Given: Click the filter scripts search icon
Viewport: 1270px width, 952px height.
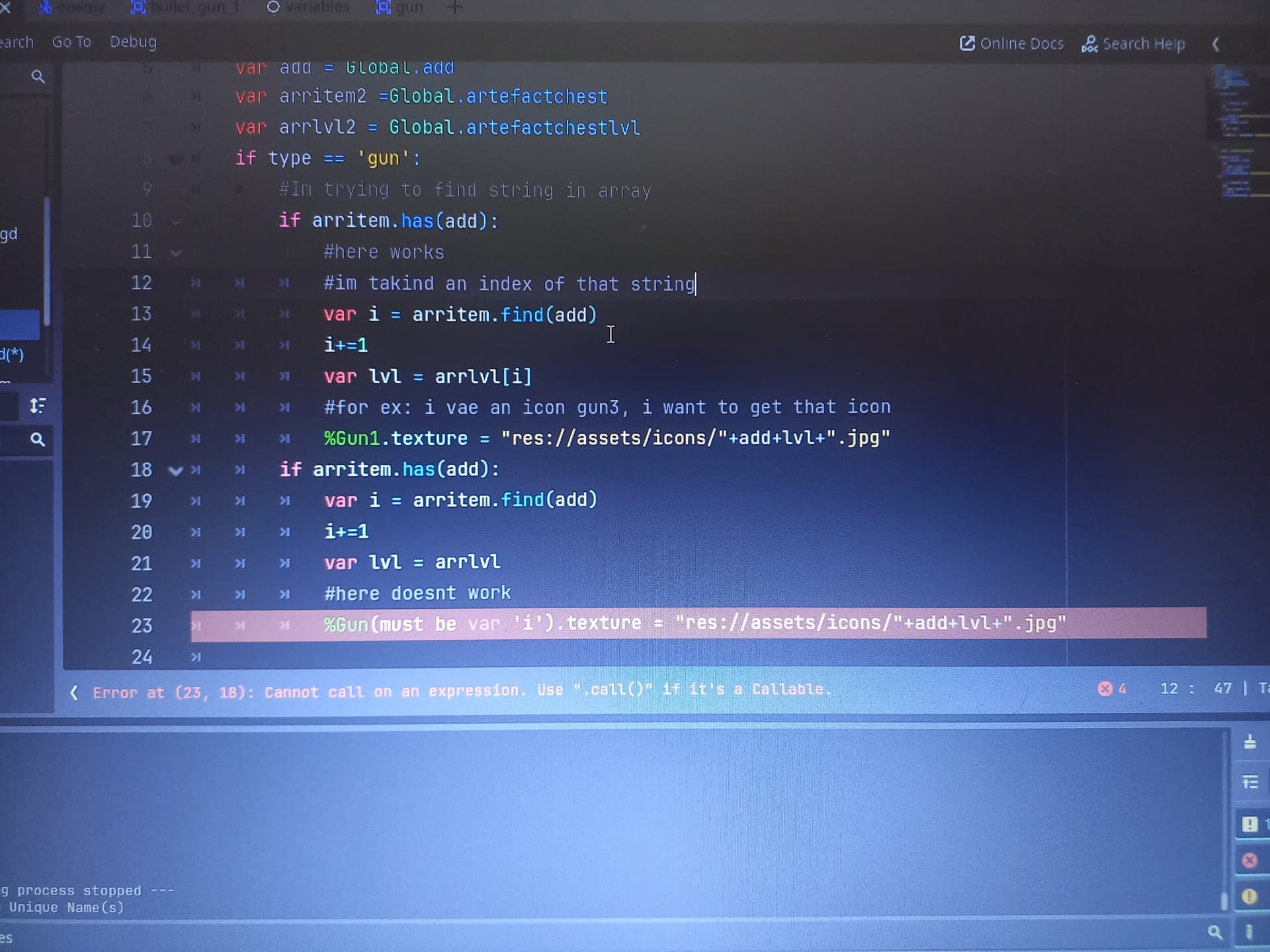Looking at the screenshot, I should (38, 77).
